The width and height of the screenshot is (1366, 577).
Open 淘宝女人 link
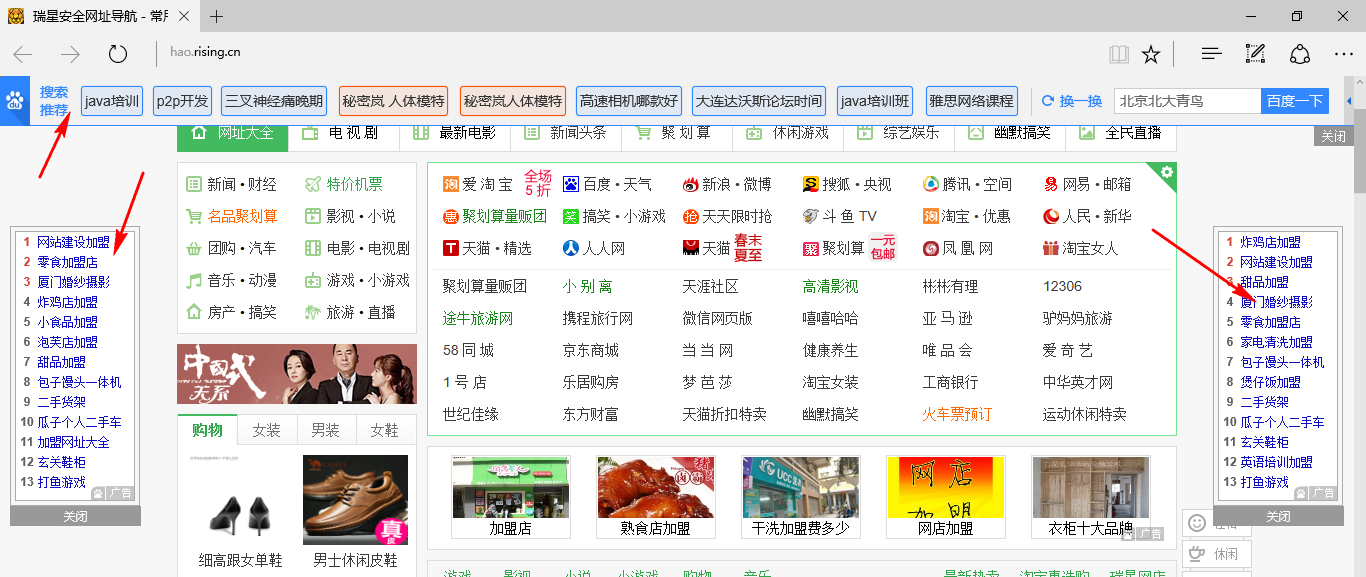[1080, 248]
